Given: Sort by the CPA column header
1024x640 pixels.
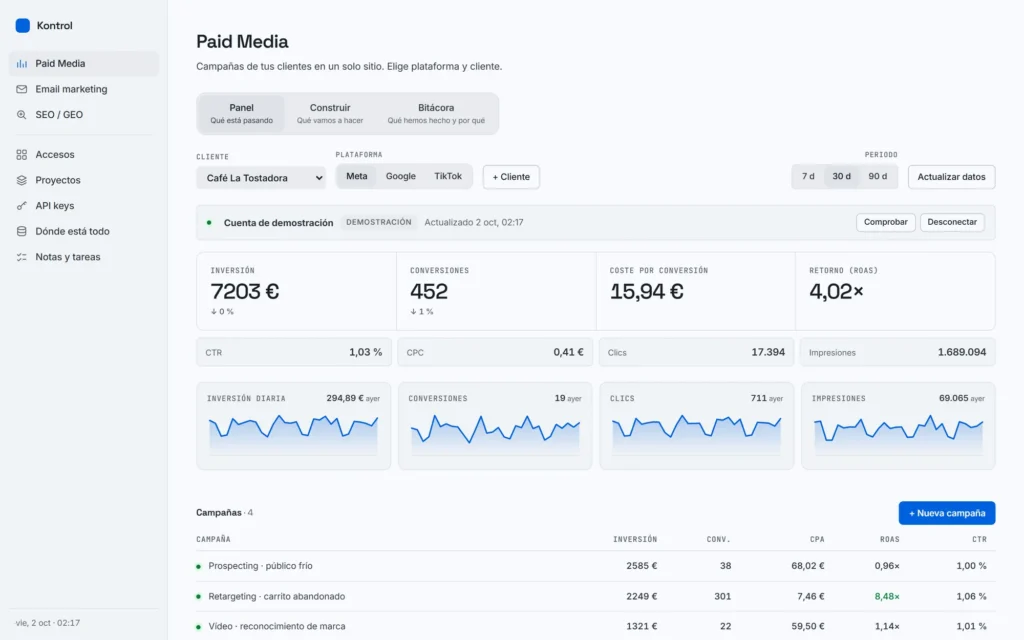Looking at the screenshot, I should (x=817, y=539).
